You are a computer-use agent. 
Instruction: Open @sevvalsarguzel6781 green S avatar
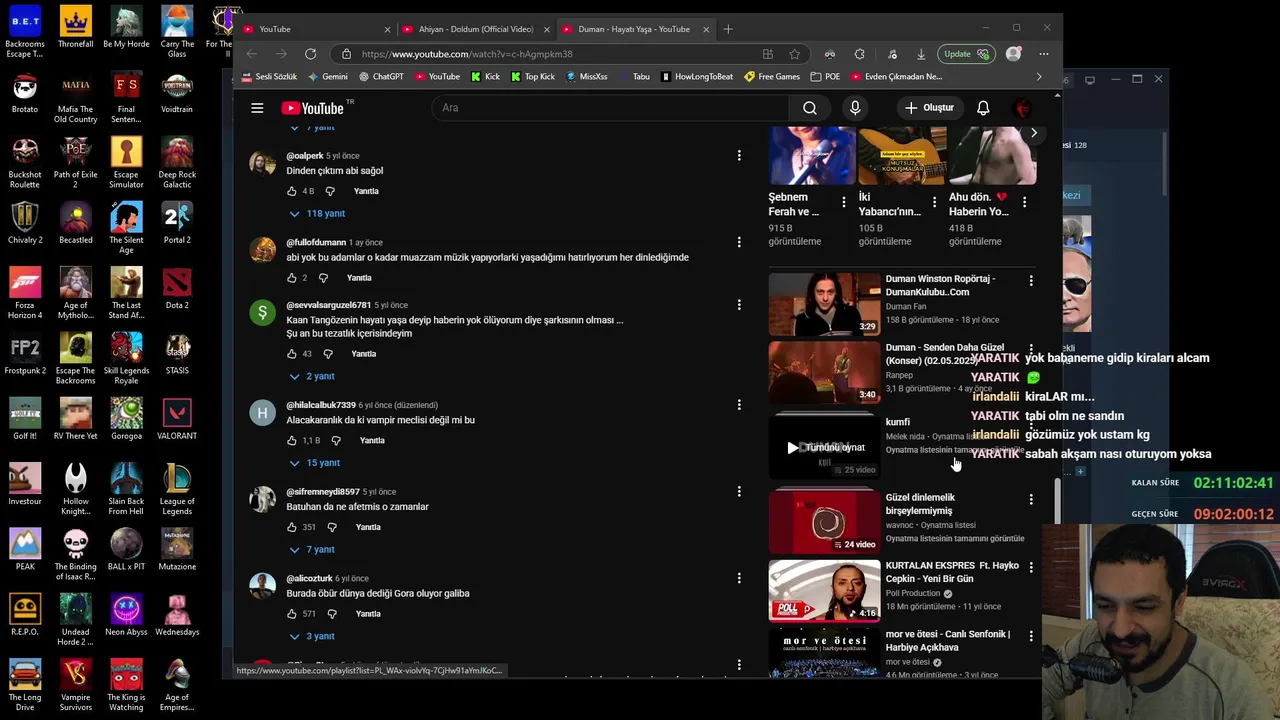[x=262, y=313]
